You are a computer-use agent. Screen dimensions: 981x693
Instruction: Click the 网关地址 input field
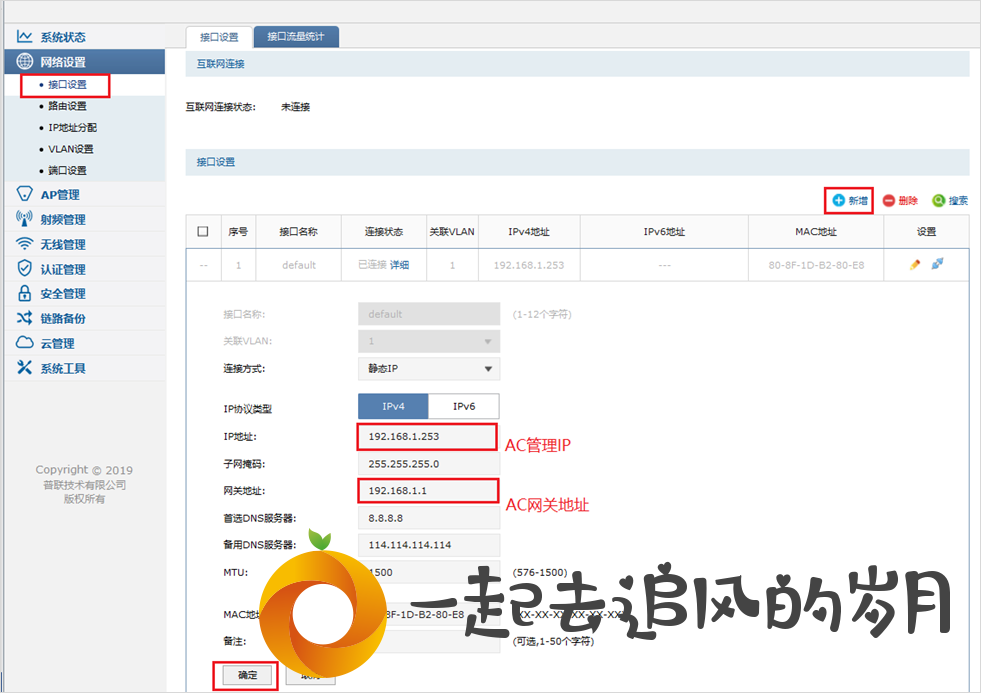point(427,490)
